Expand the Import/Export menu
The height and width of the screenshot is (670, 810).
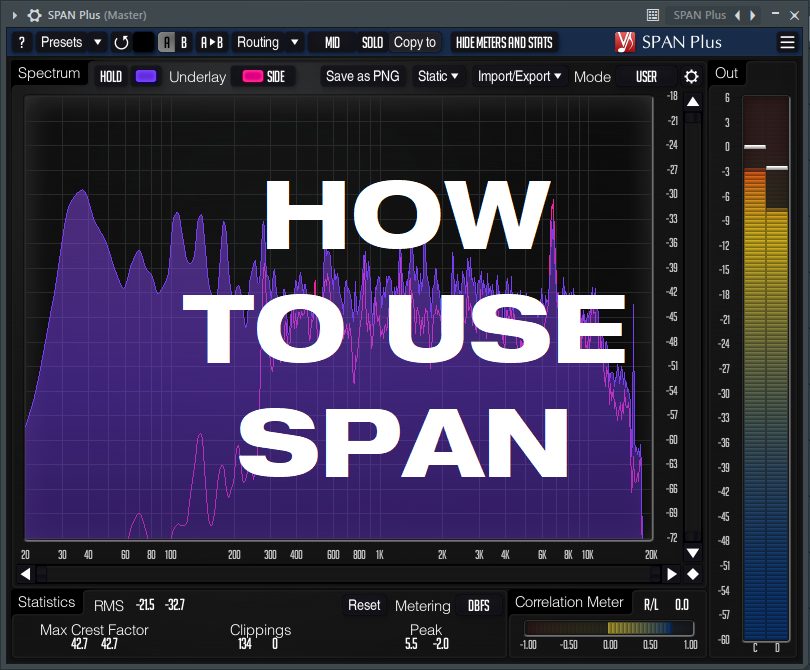(x=519, y=75)
